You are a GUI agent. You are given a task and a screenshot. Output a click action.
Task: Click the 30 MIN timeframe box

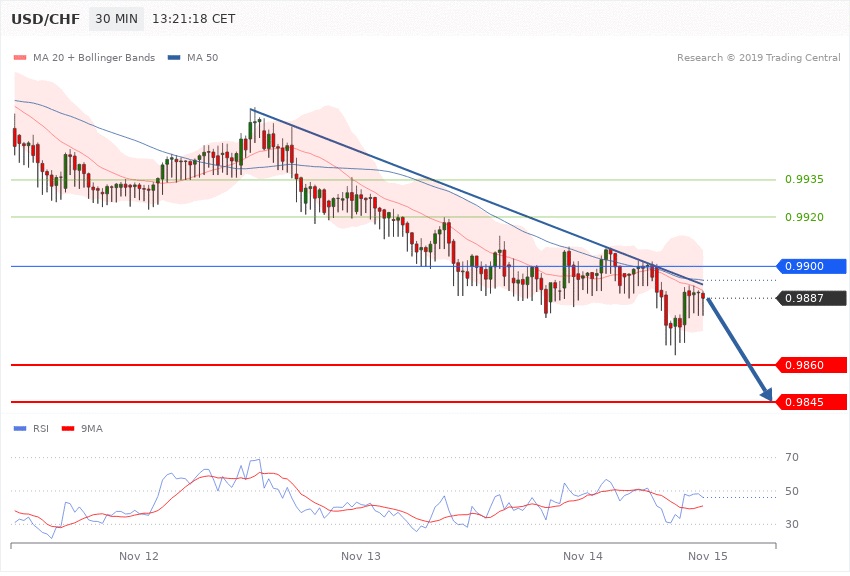[115, 20]
